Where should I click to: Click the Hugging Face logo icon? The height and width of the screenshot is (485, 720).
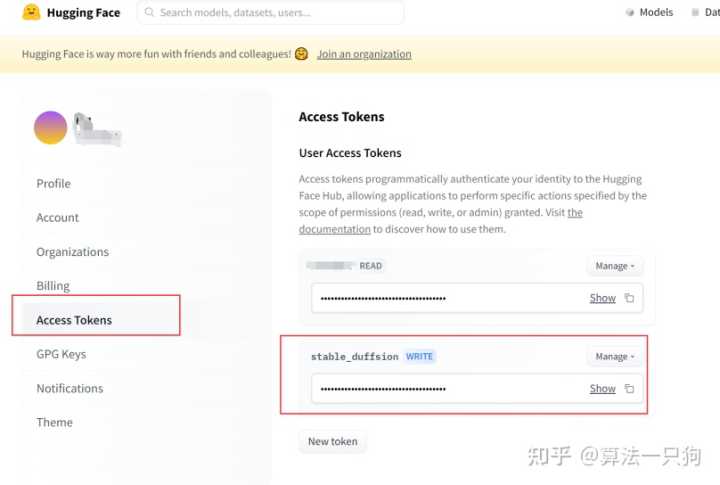point(31,13)
